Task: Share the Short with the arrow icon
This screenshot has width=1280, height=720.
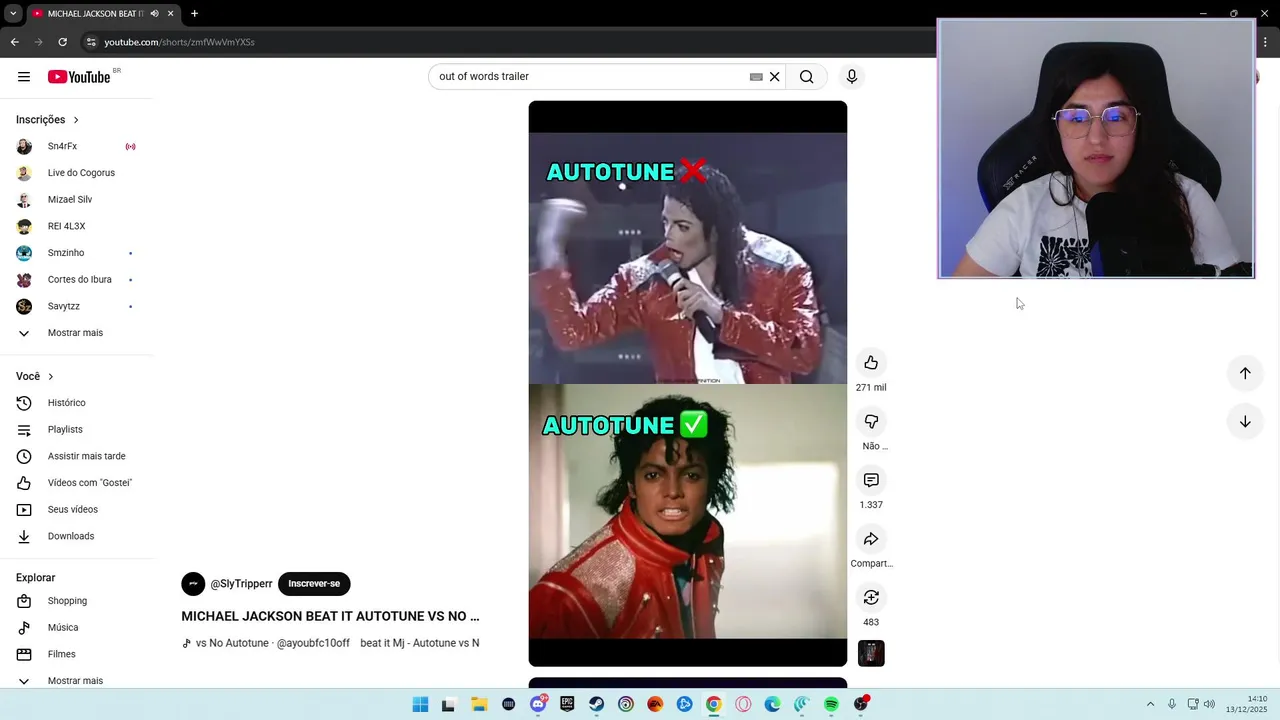Action: click(871, 539)
